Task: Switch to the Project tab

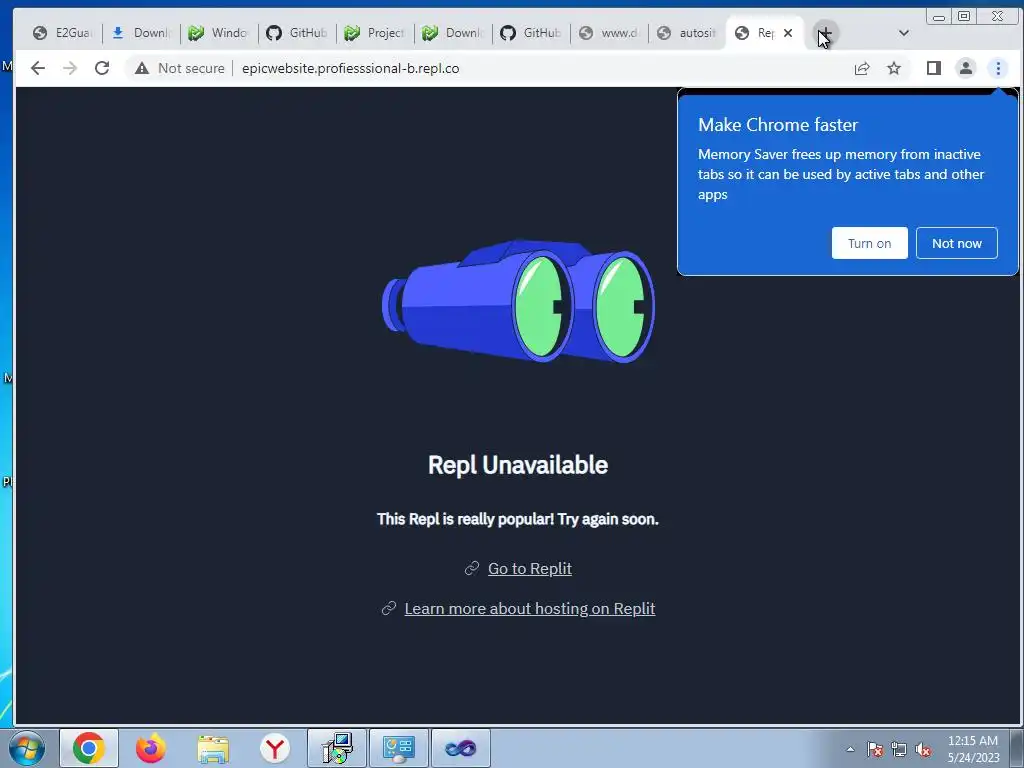Action: pyautogui.click(x=374, y=33)
